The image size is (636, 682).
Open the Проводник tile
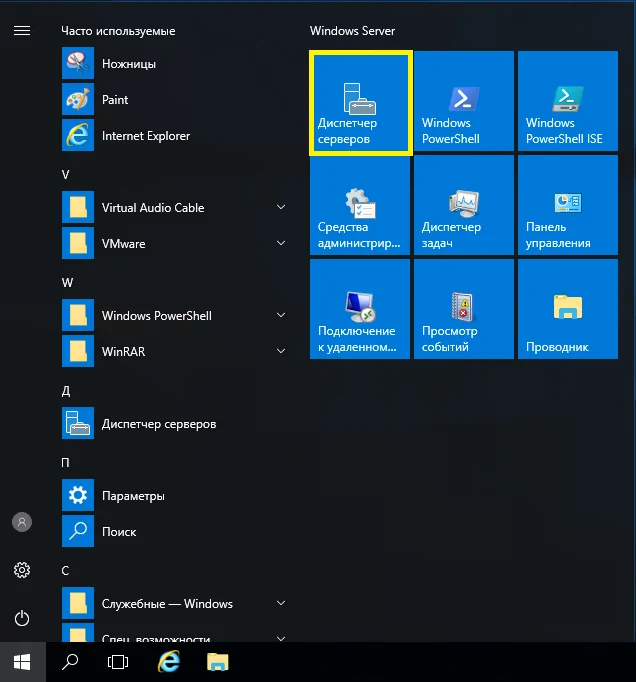click(568, 309)
